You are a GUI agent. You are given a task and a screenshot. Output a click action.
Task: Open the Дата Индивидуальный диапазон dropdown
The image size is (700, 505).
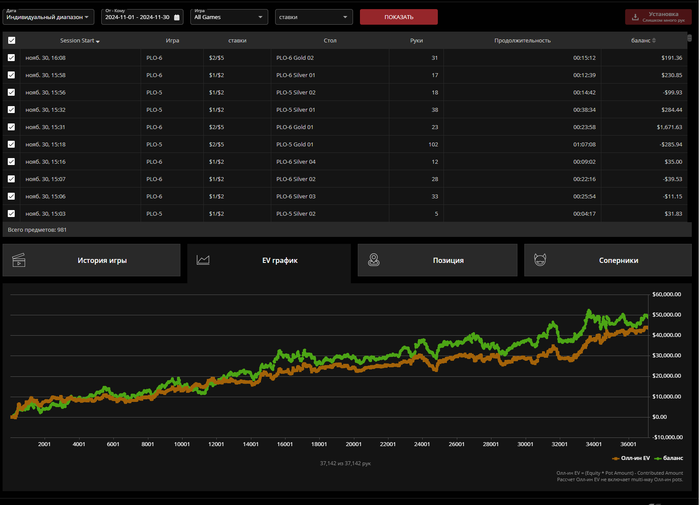point(48,17)
